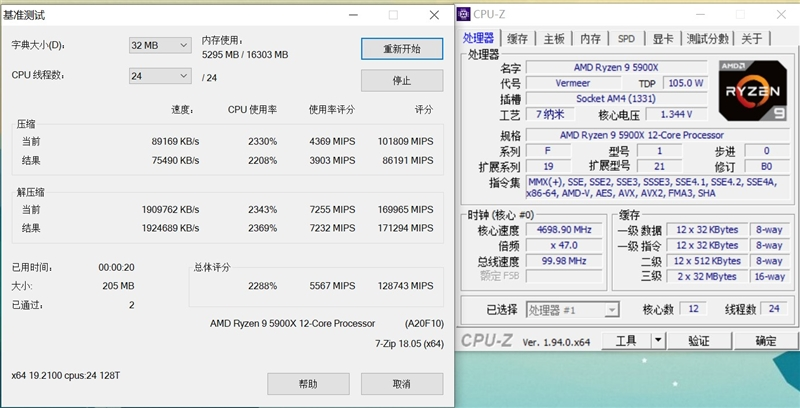This screenshot has height=408, width=800.
Task: Click 压缩 结果 rating 86191 MIPS
Action: (x=408, y=160)
